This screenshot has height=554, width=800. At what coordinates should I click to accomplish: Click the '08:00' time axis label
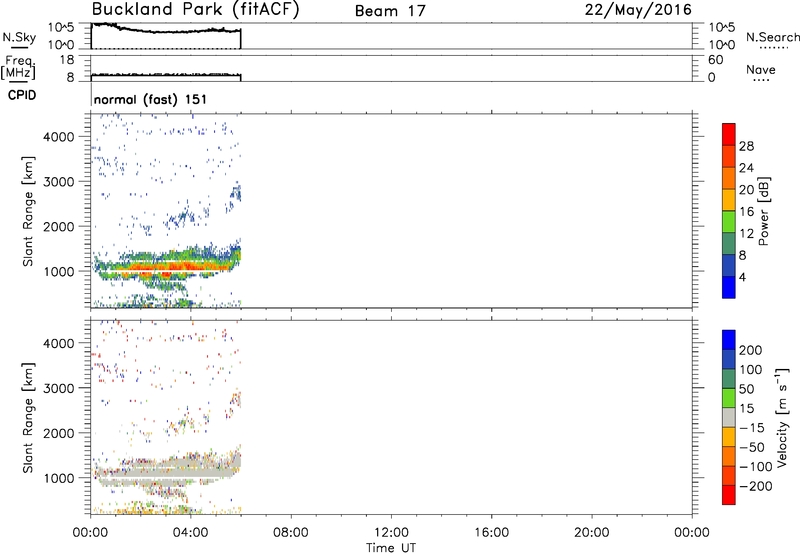(290, 533)
